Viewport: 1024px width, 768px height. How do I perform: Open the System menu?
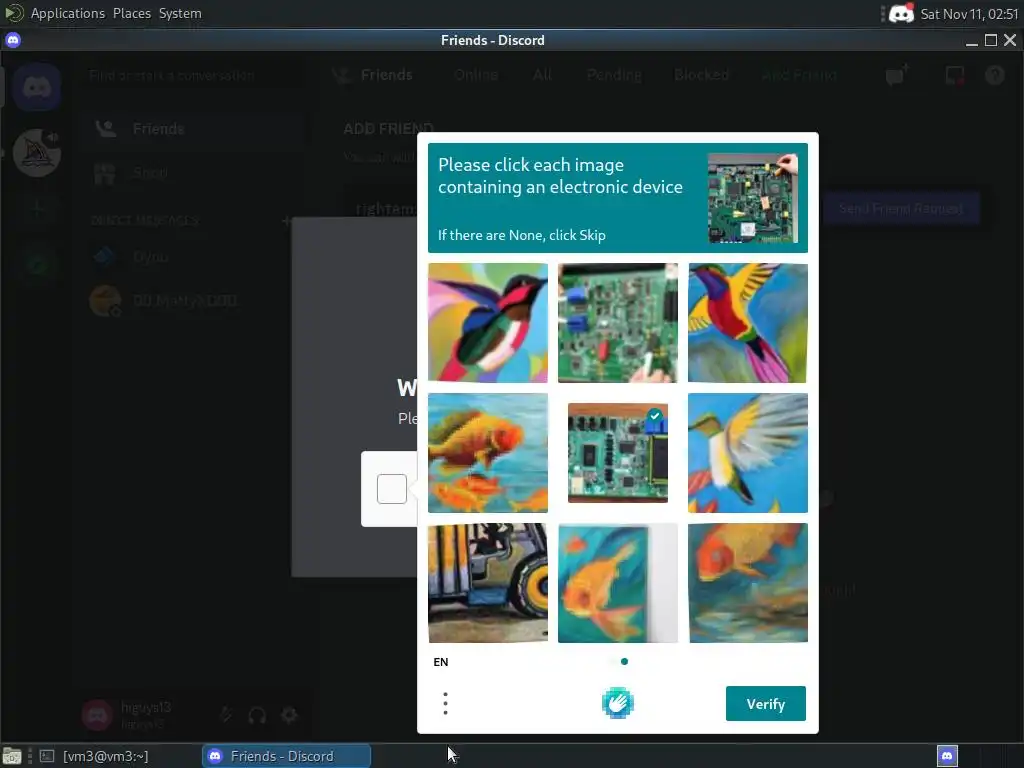180,13
